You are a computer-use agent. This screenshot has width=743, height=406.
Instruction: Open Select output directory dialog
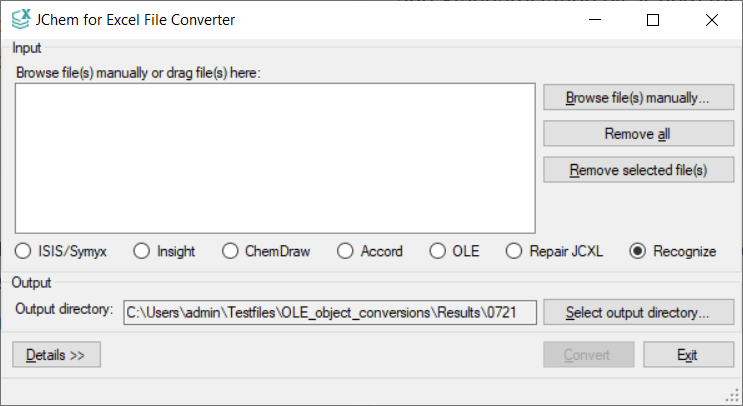(x=638, y=312)
